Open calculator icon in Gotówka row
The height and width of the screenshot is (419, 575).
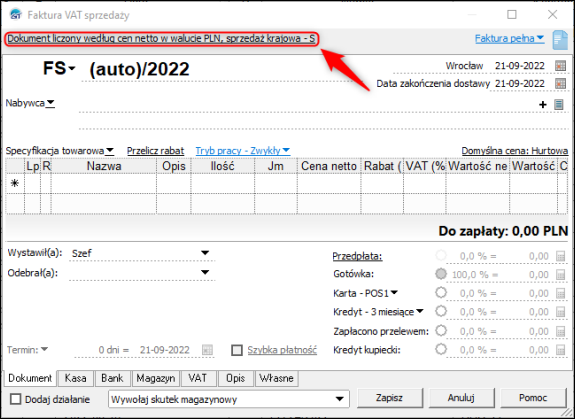[x=560, y=275]
